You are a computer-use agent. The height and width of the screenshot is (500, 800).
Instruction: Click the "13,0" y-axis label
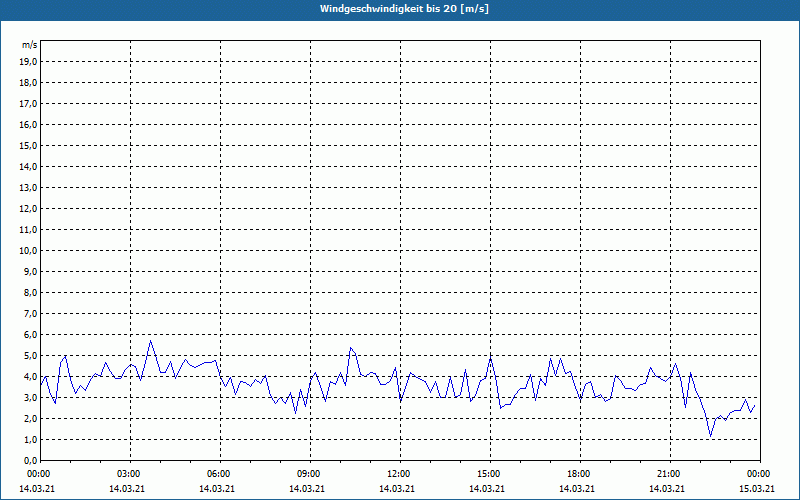pos(28,188)
